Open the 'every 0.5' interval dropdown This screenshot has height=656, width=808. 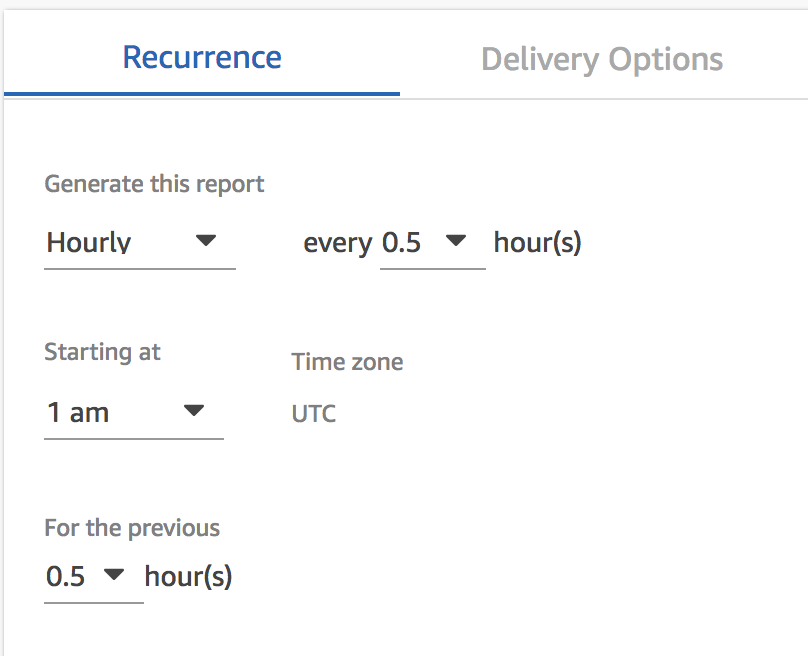433,242
